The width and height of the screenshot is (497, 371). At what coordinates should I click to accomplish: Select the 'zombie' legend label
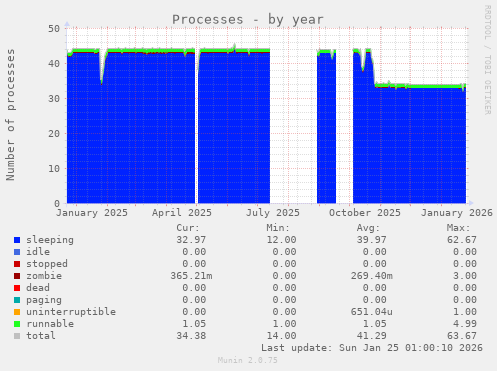click(x=44, y=276)
